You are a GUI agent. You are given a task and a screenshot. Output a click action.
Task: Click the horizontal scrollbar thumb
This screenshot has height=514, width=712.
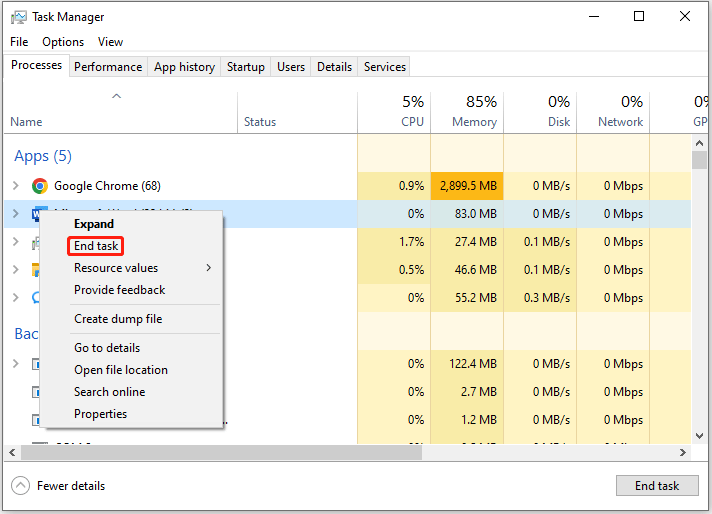(x=221, y=452)
